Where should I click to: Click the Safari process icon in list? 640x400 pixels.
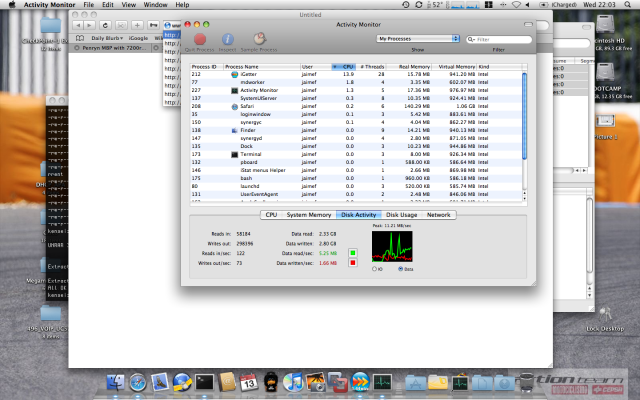[x=234, y=107]
